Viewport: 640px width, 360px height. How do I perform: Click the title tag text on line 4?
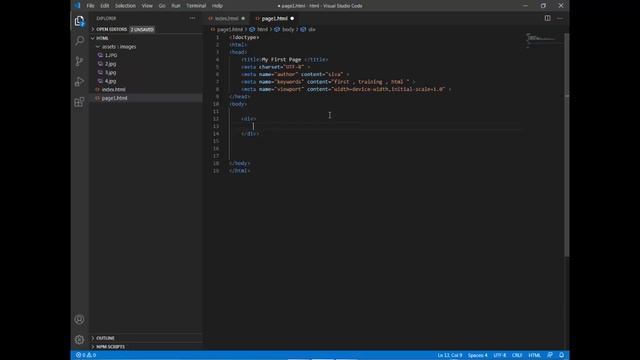click(x=284, y=60)
